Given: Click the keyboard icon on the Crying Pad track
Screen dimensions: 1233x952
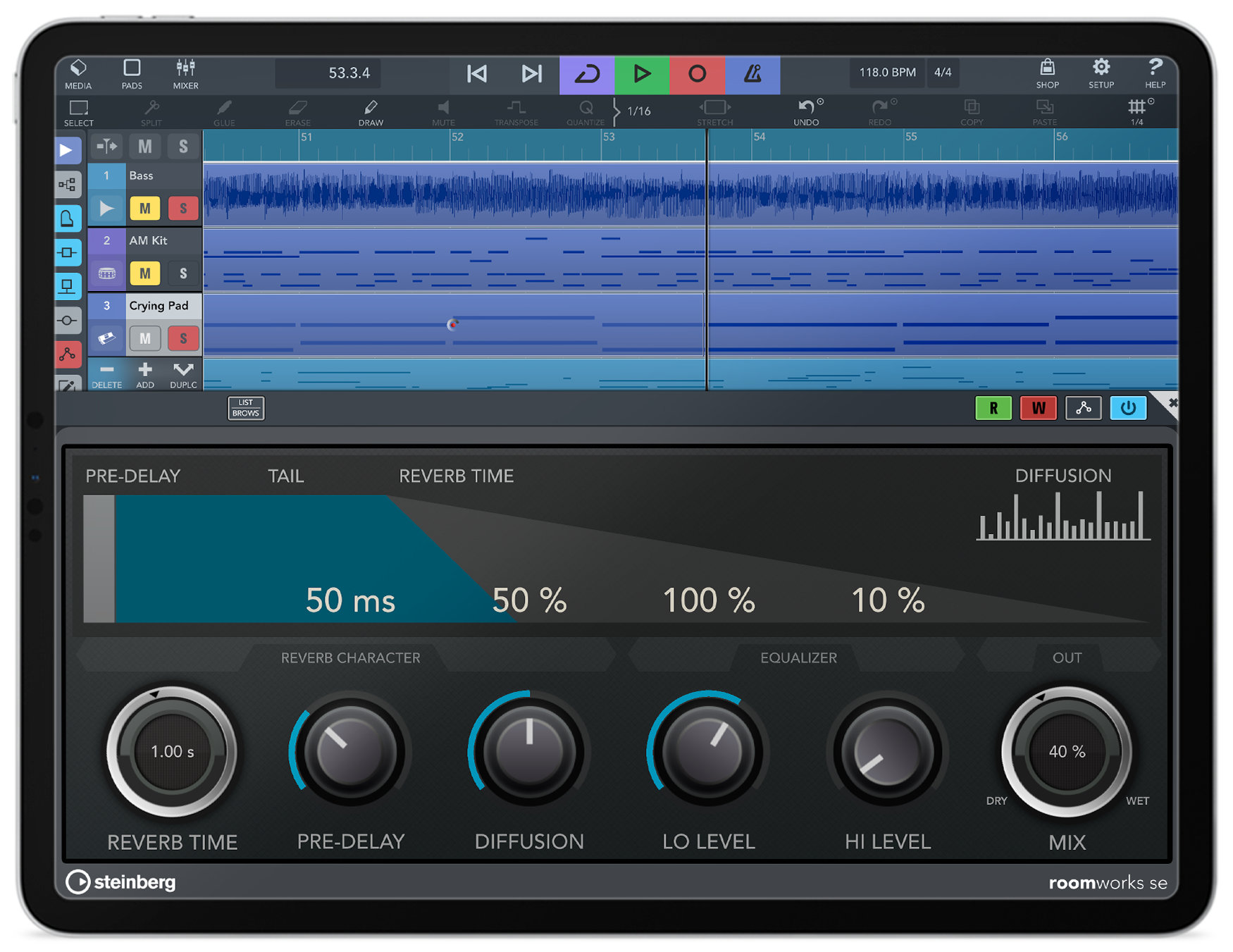Looking at the screenshot, I should click(106, 338).
